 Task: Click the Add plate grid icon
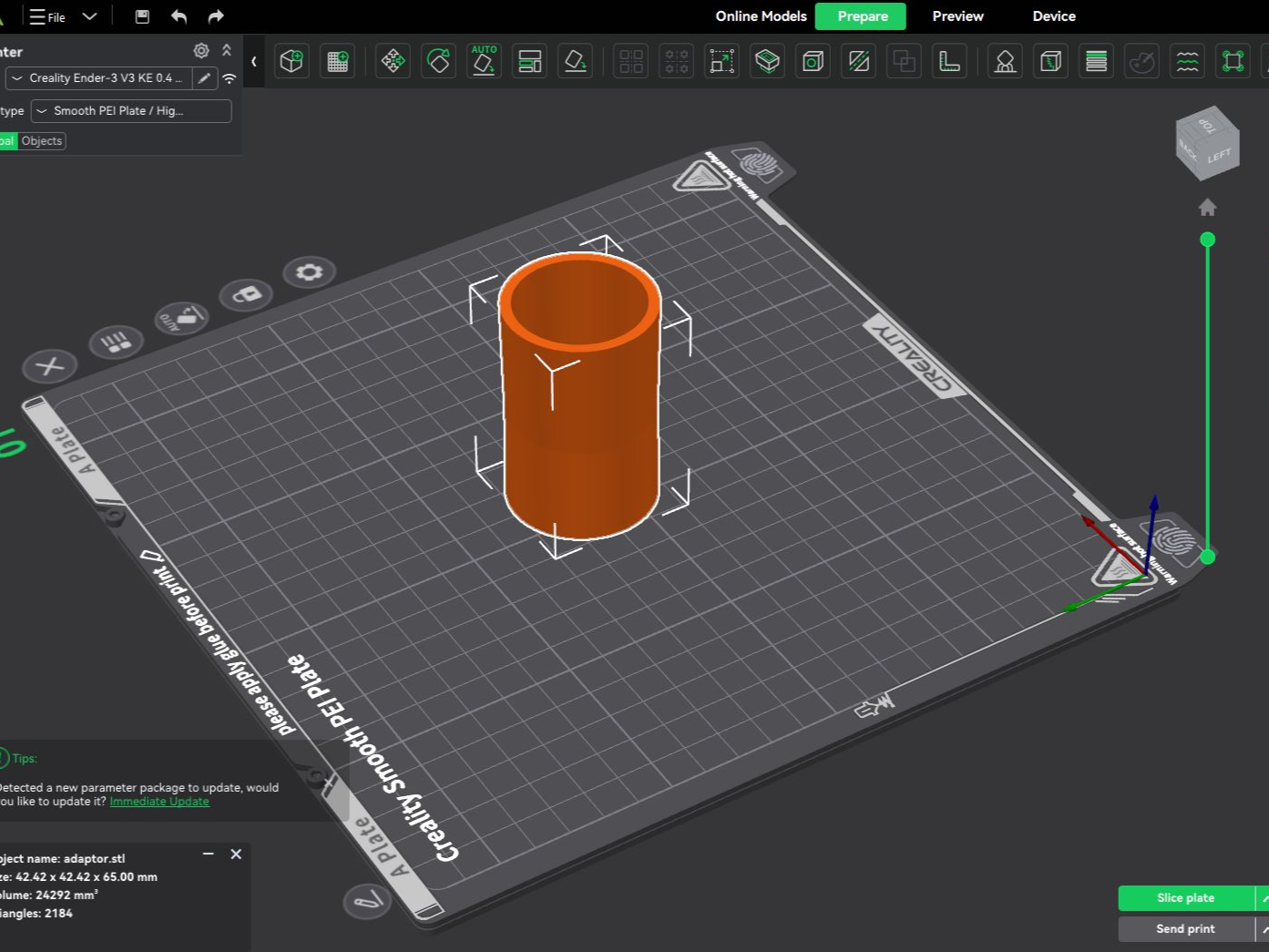[x=338, y=61]
